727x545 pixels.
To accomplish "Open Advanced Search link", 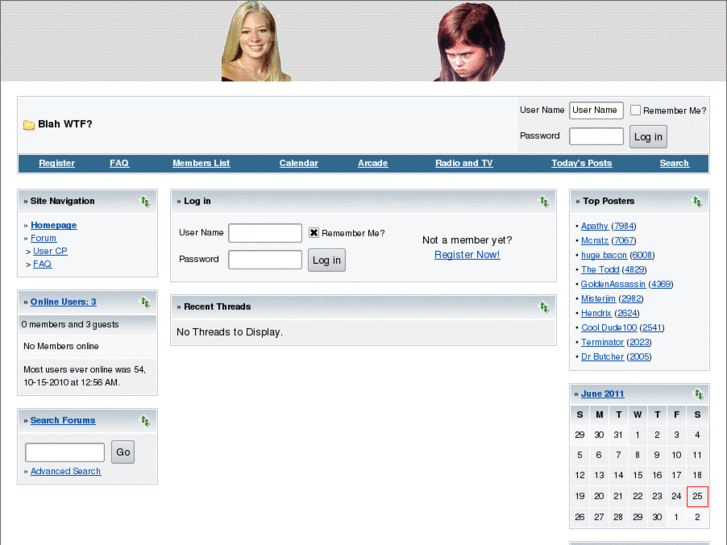I will [65, 471].
